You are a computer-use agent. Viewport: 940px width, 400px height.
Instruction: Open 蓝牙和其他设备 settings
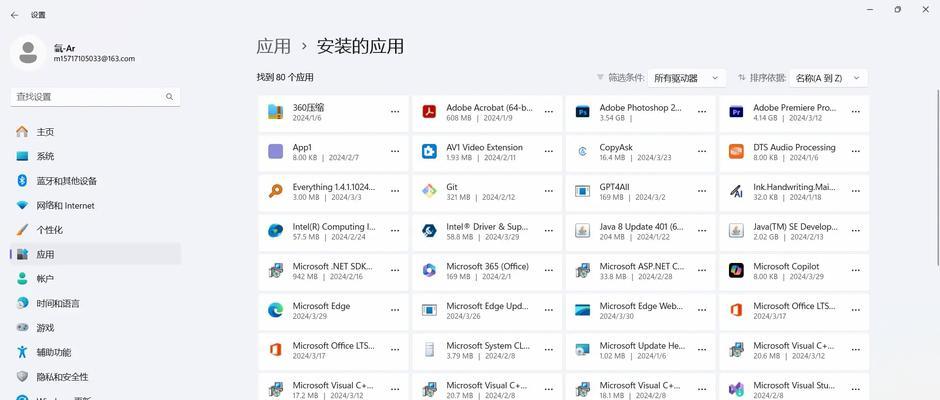[x=95, y=181]
